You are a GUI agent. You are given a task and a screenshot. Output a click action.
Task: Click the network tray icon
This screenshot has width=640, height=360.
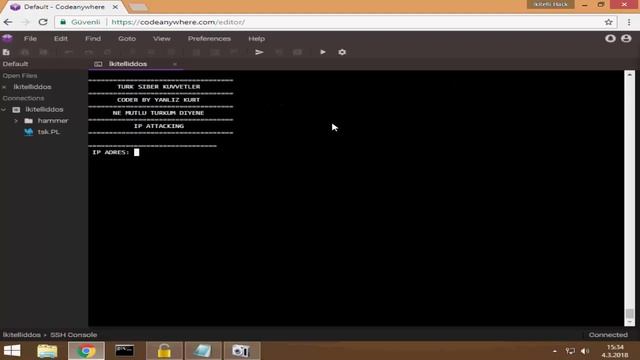[570, 351]
